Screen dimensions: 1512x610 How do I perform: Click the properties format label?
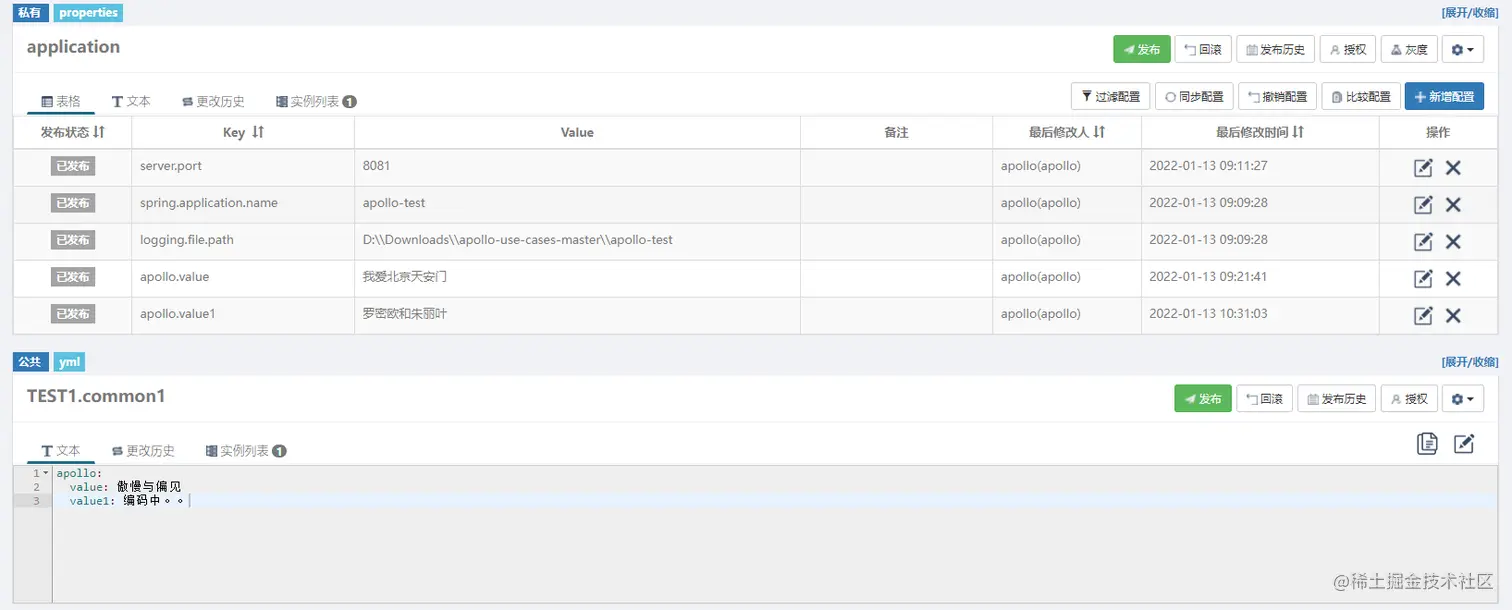(88, 13)
